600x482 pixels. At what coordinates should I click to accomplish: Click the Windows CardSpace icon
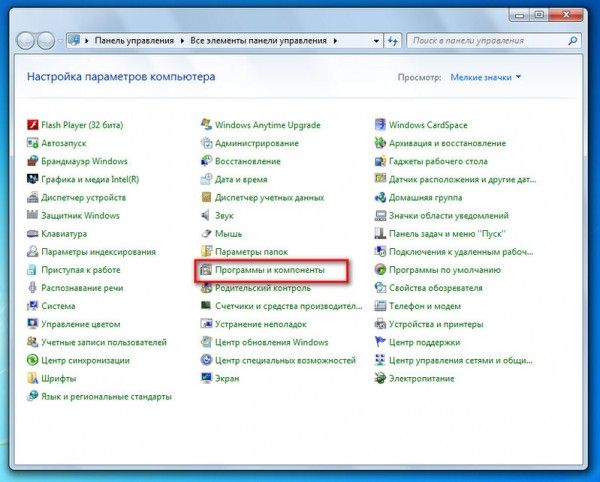pyautogui.click(x=380, y=125)
